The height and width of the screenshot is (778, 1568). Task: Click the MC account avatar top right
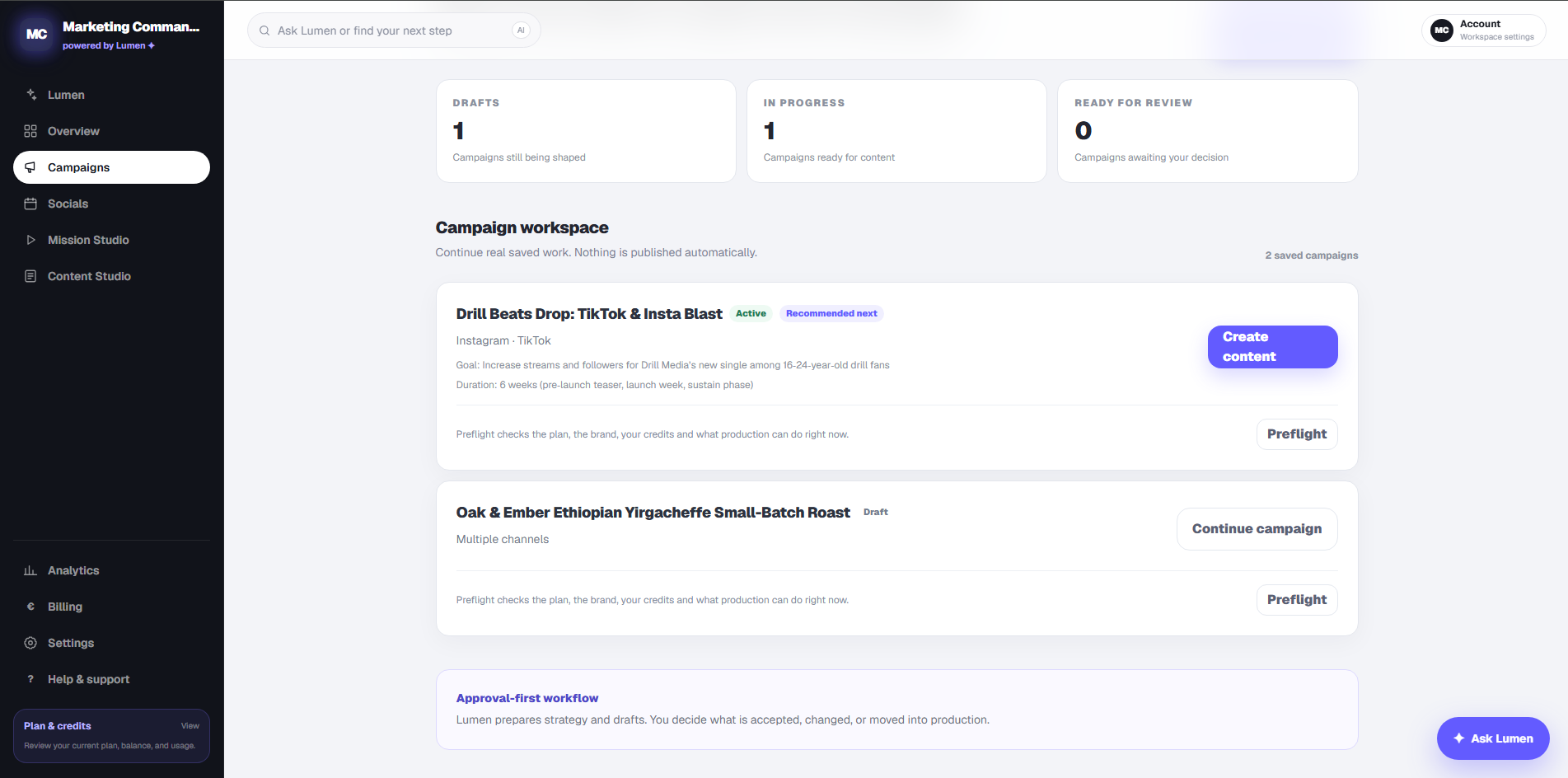pos(1442,30)
